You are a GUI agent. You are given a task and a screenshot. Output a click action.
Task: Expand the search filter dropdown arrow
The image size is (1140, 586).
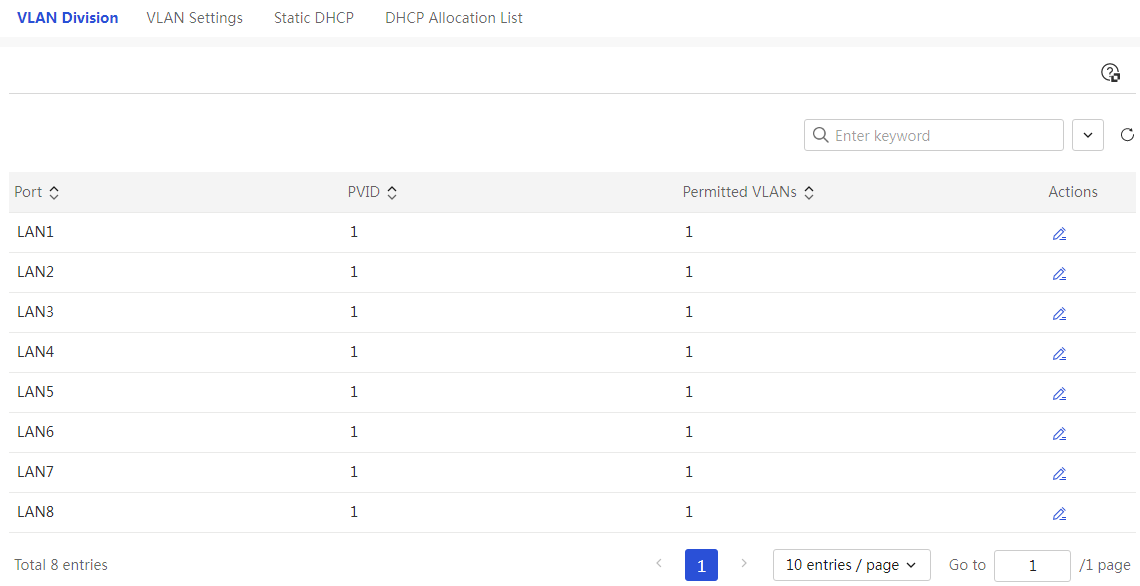[1088, 135]
